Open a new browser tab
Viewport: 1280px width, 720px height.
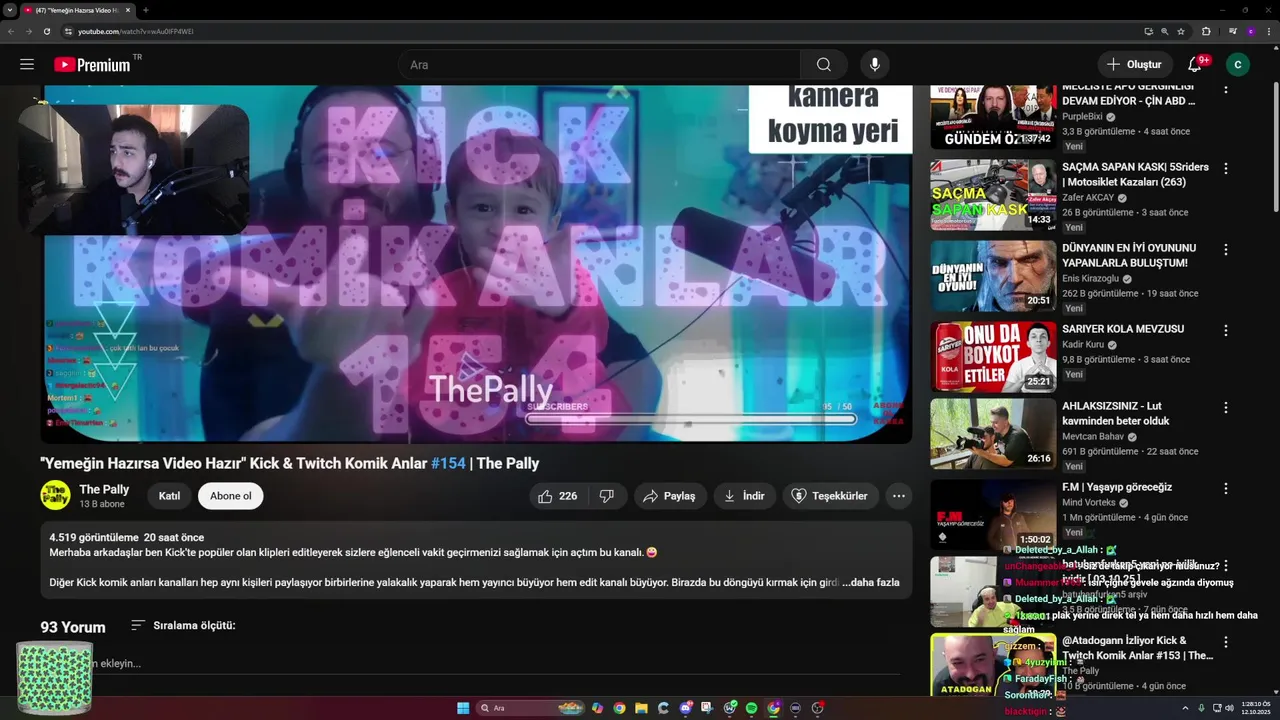click(x=146, y=10)
